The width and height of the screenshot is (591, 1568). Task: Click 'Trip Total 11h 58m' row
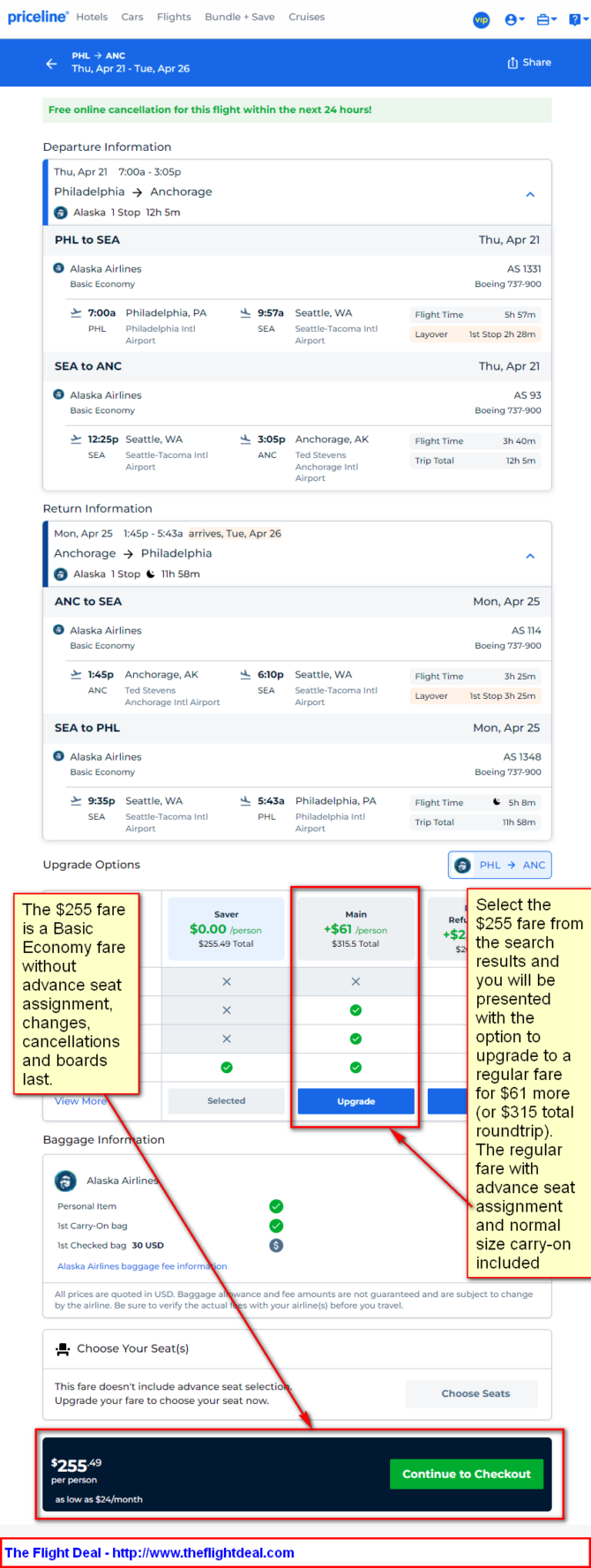coord(475,822)
